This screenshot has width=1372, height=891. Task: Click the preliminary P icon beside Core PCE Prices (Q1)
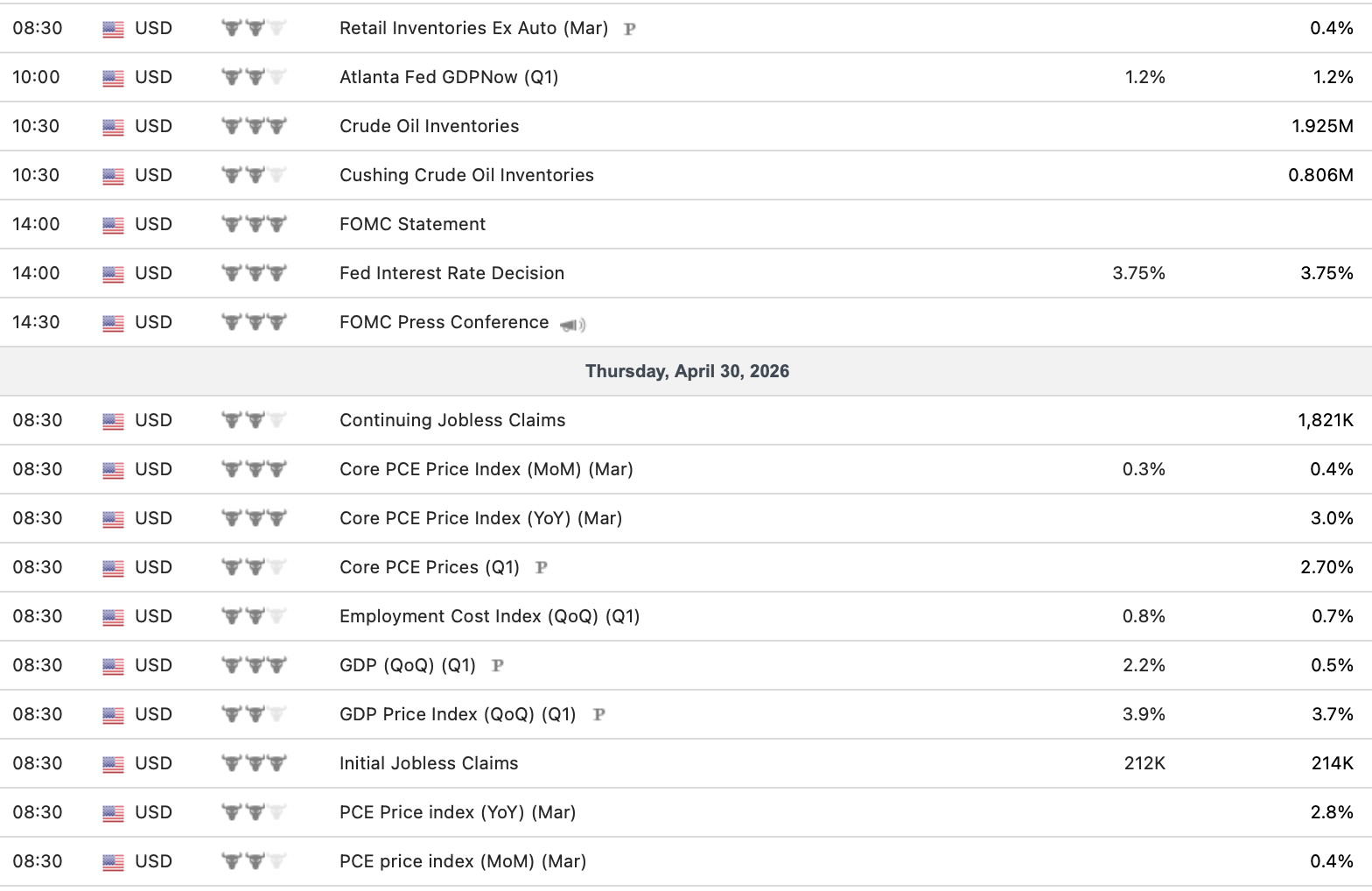[x=541, y=567]
